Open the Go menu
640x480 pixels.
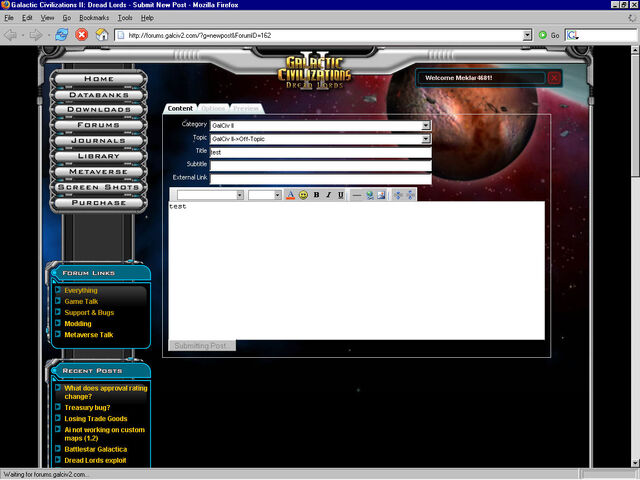click(x=67, y=18)
